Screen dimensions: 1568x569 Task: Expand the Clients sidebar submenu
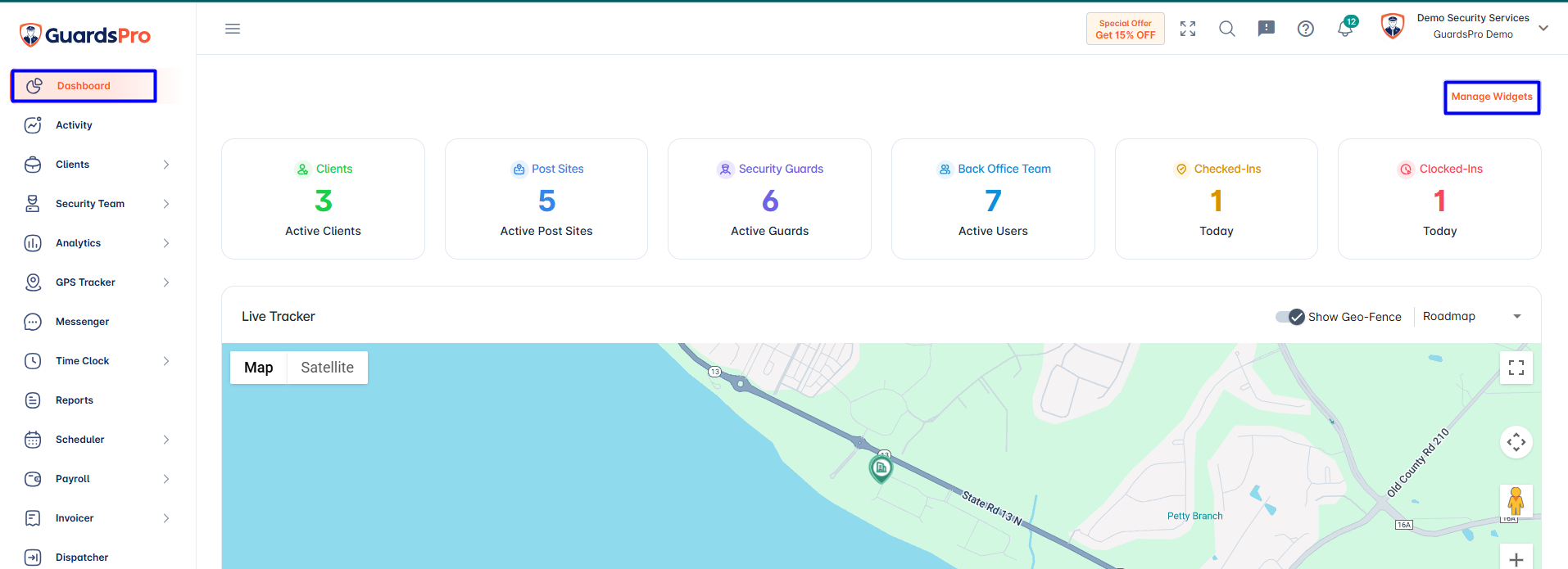166,165
